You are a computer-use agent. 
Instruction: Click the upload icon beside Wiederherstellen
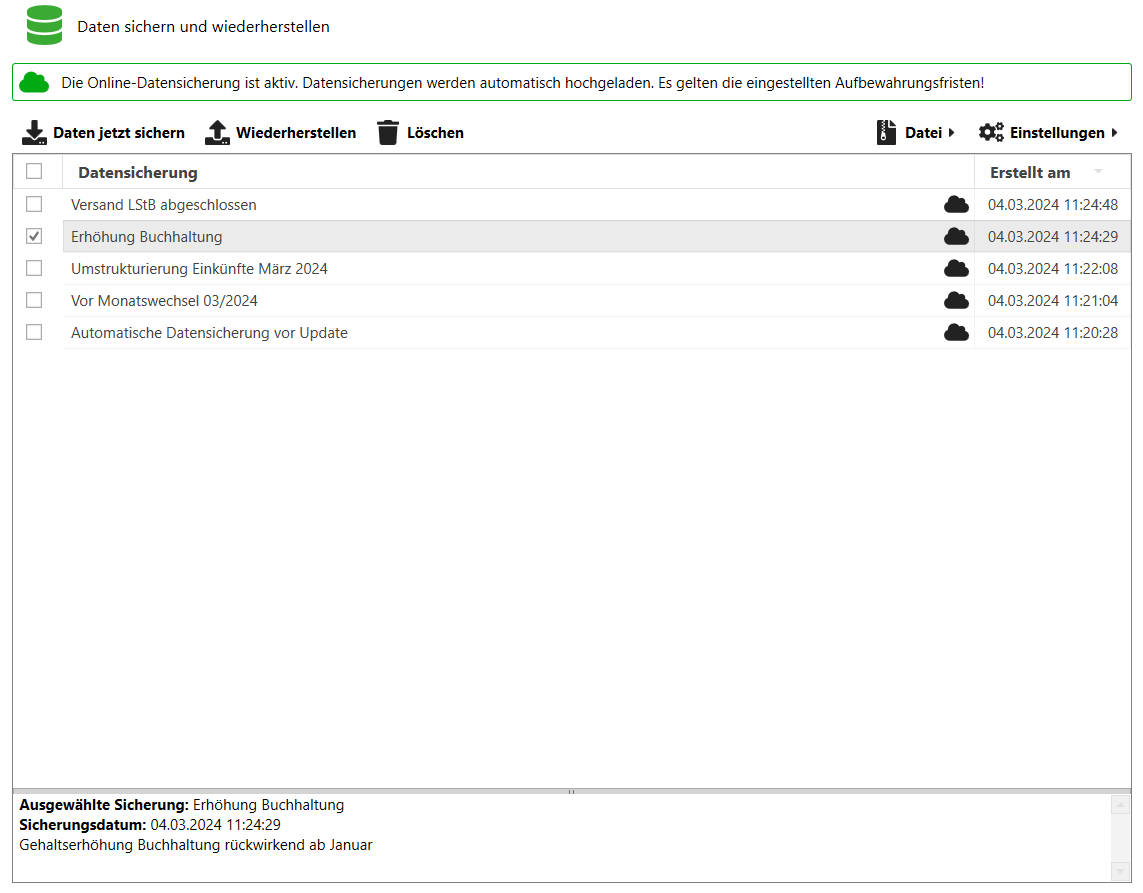coord(217,133)
